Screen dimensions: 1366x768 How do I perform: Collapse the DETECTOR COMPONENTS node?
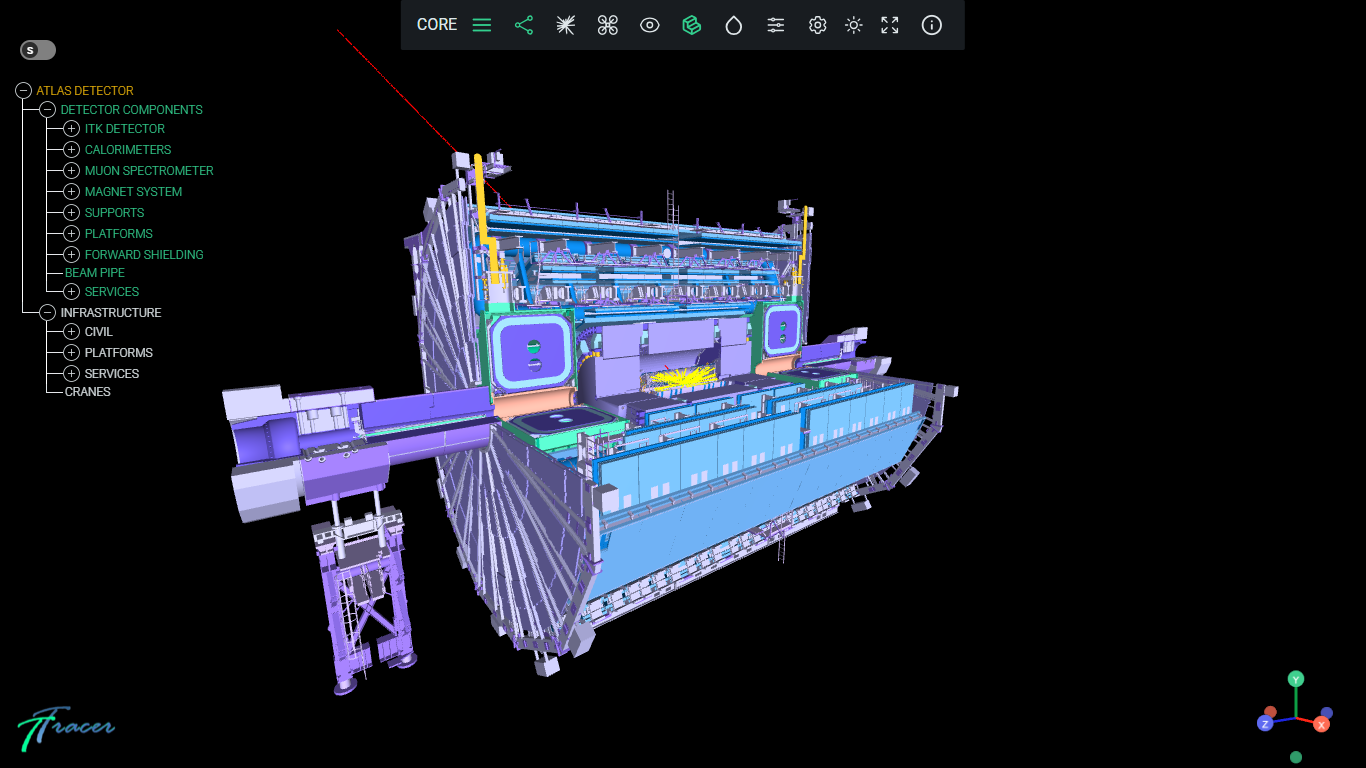pos(47,110)
